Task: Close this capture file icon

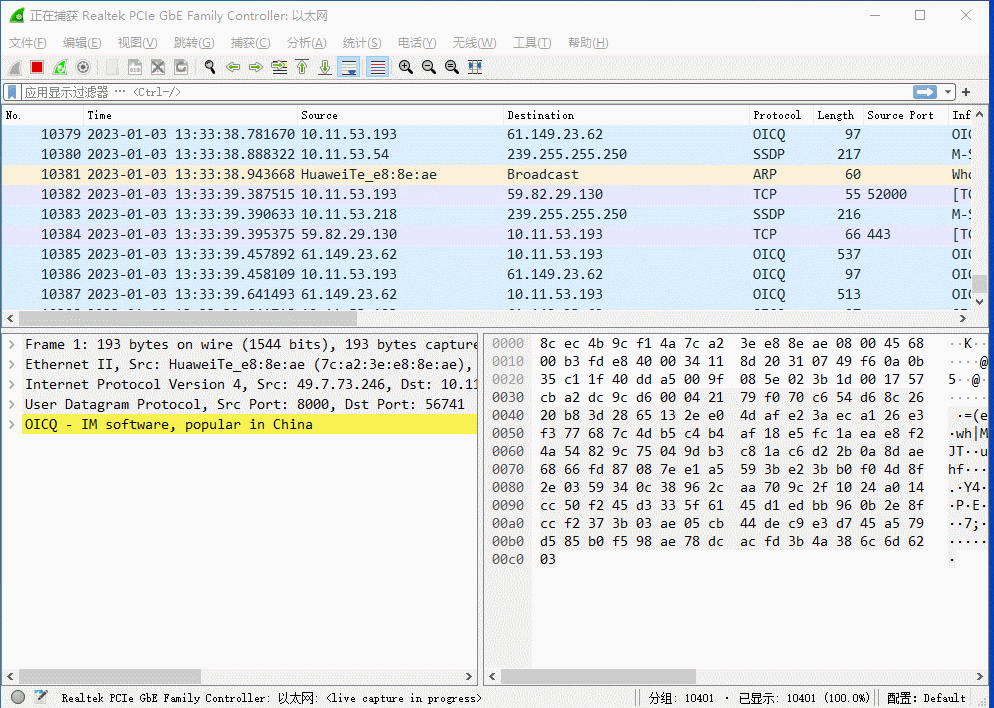Action: point(158,67)
